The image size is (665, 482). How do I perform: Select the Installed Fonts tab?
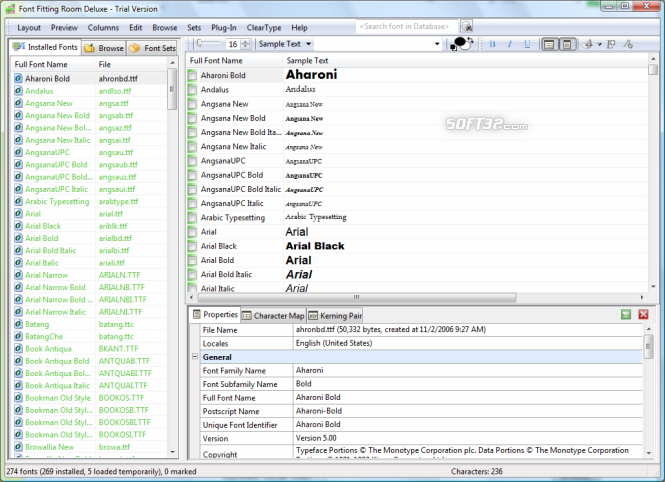point(45,47)
